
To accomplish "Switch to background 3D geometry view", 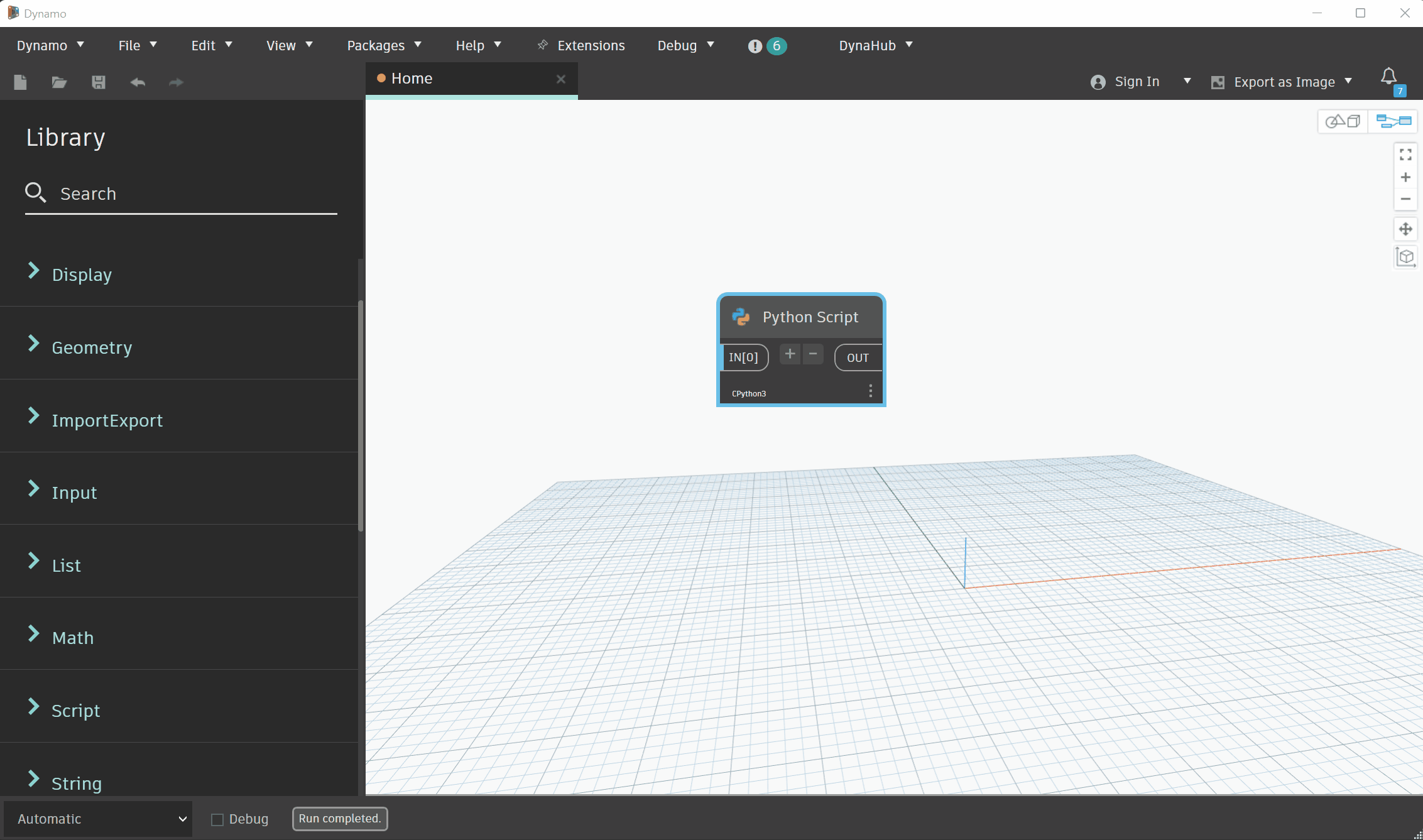I will pyautogui.click(x=1343, y=121).
